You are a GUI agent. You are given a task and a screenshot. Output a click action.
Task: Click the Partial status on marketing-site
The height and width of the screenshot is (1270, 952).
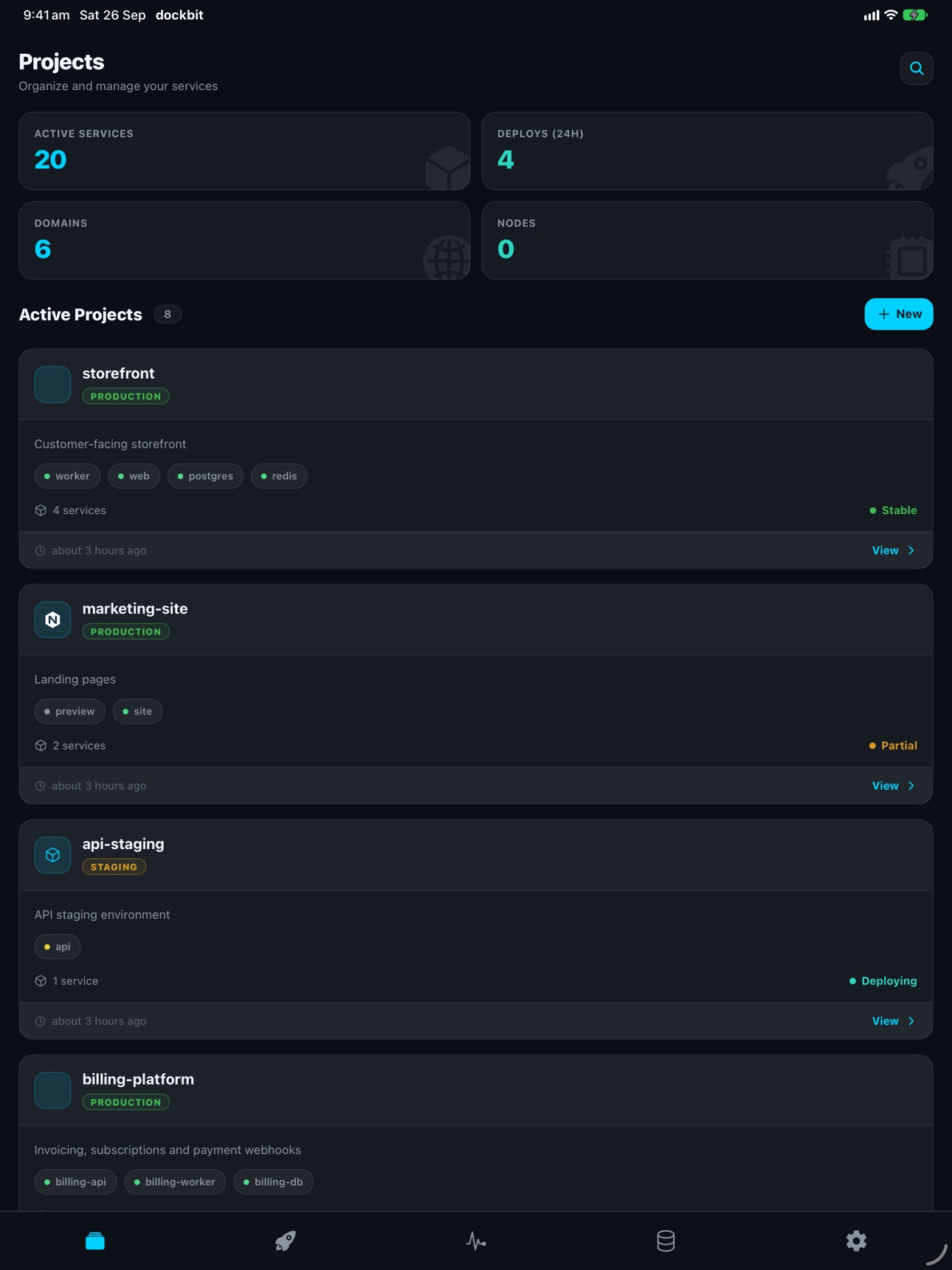(x=893, y=746)
